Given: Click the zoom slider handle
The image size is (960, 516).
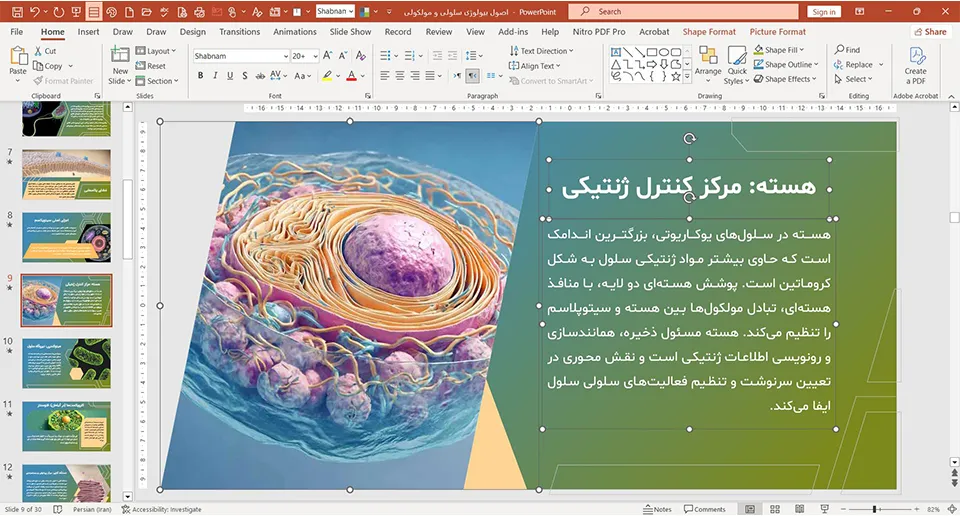Looking at the screenshot, I should pos(875,509).
